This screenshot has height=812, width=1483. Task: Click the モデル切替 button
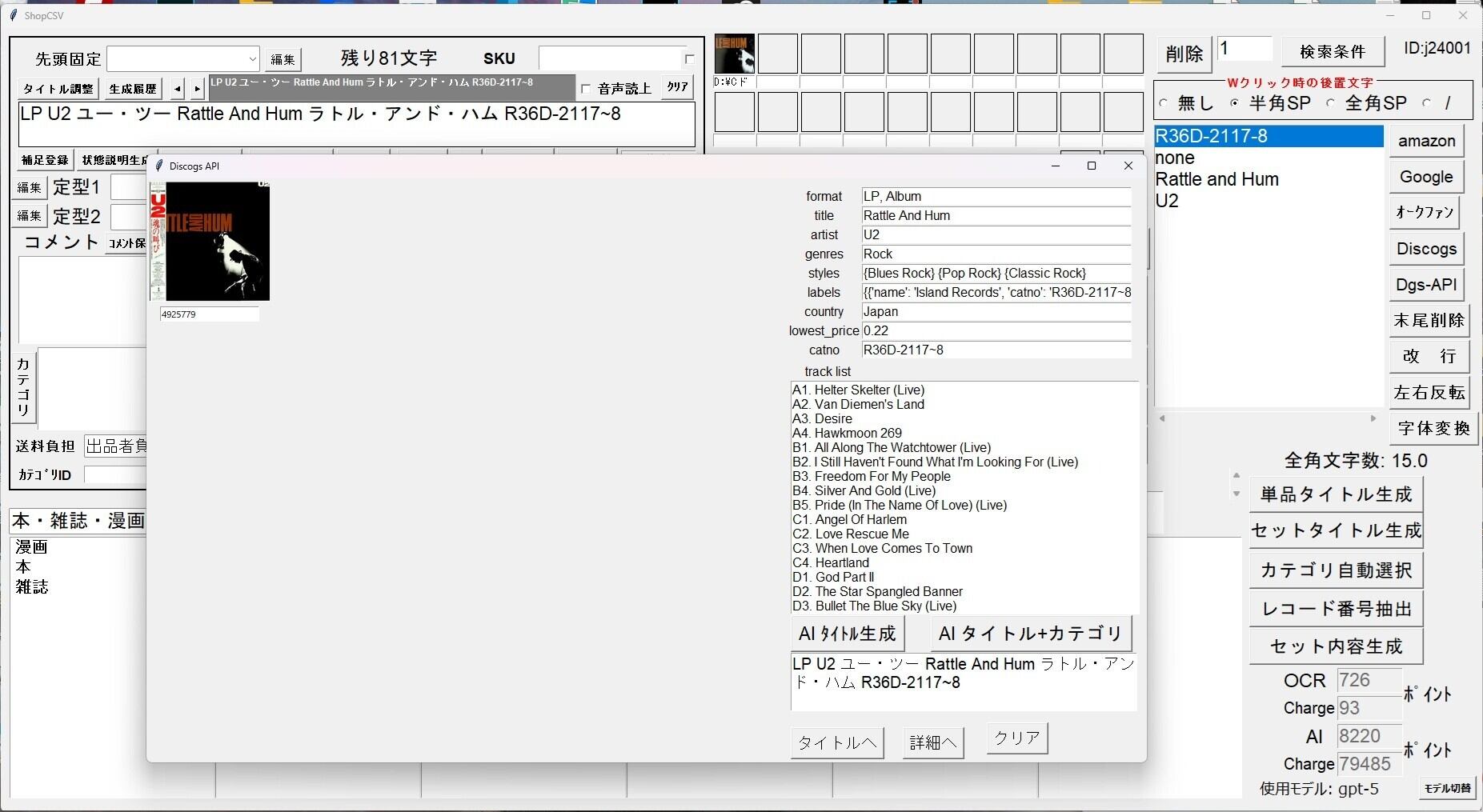coord(1447,788)
